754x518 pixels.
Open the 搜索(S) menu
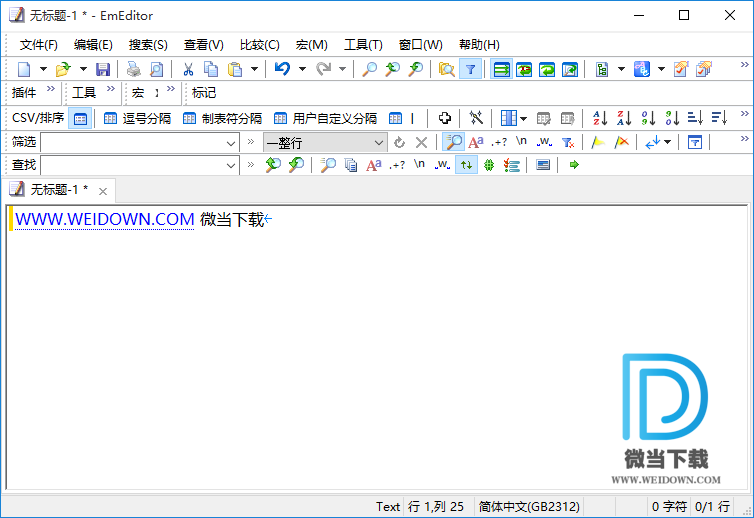point(148,45)
